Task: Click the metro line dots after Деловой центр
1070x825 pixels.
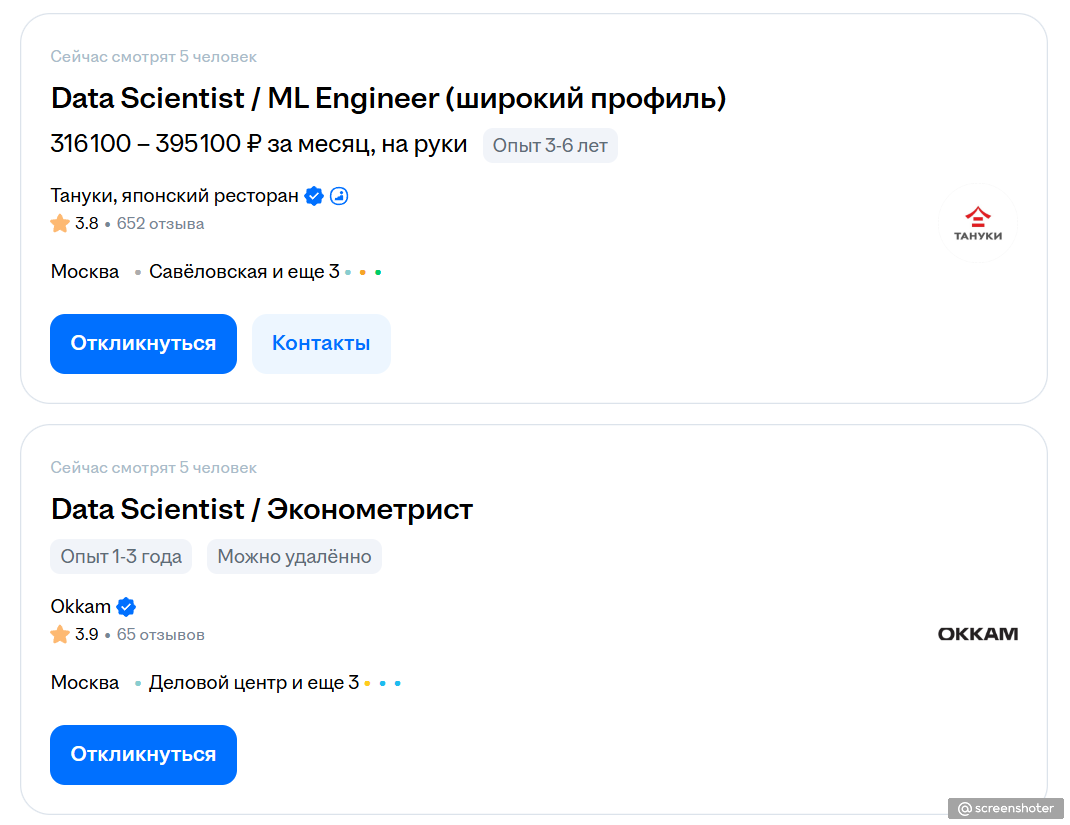Action: click(382, 684)
